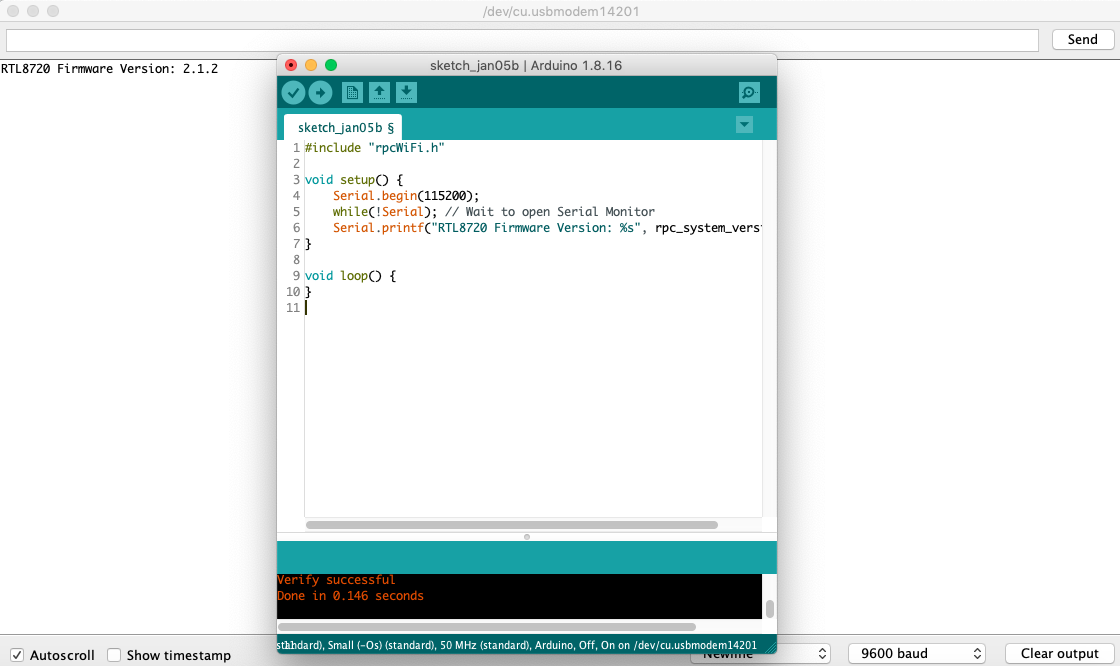The height and width of the screenshot is (666, 1120).
Task: Open a sketch via the Open toolbar icon
Action: click(x=379, y=92)
